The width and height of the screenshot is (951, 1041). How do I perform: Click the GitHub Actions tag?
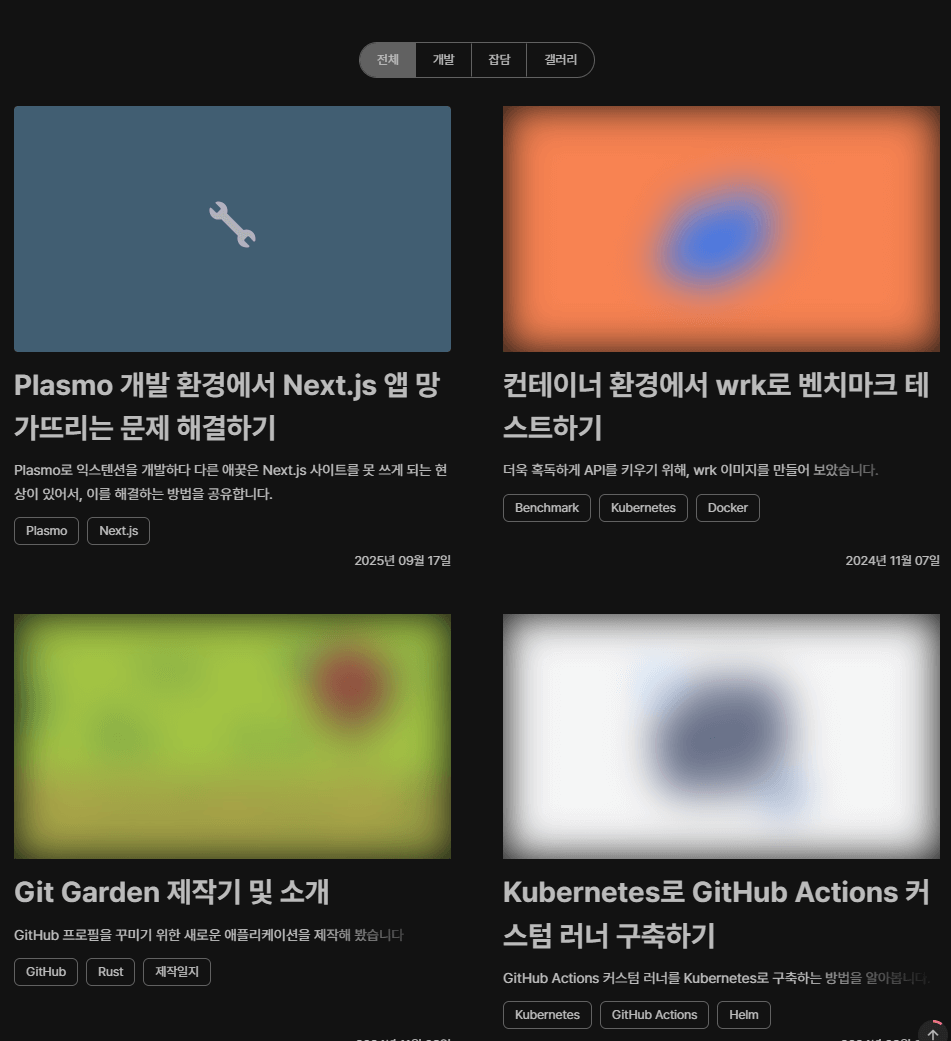654,1015
